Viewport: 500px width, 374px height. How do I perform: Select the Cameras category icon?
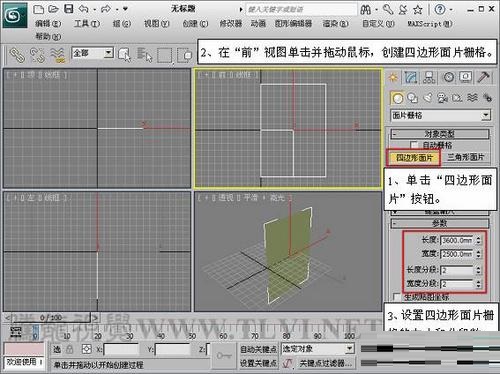coord(443,98)
